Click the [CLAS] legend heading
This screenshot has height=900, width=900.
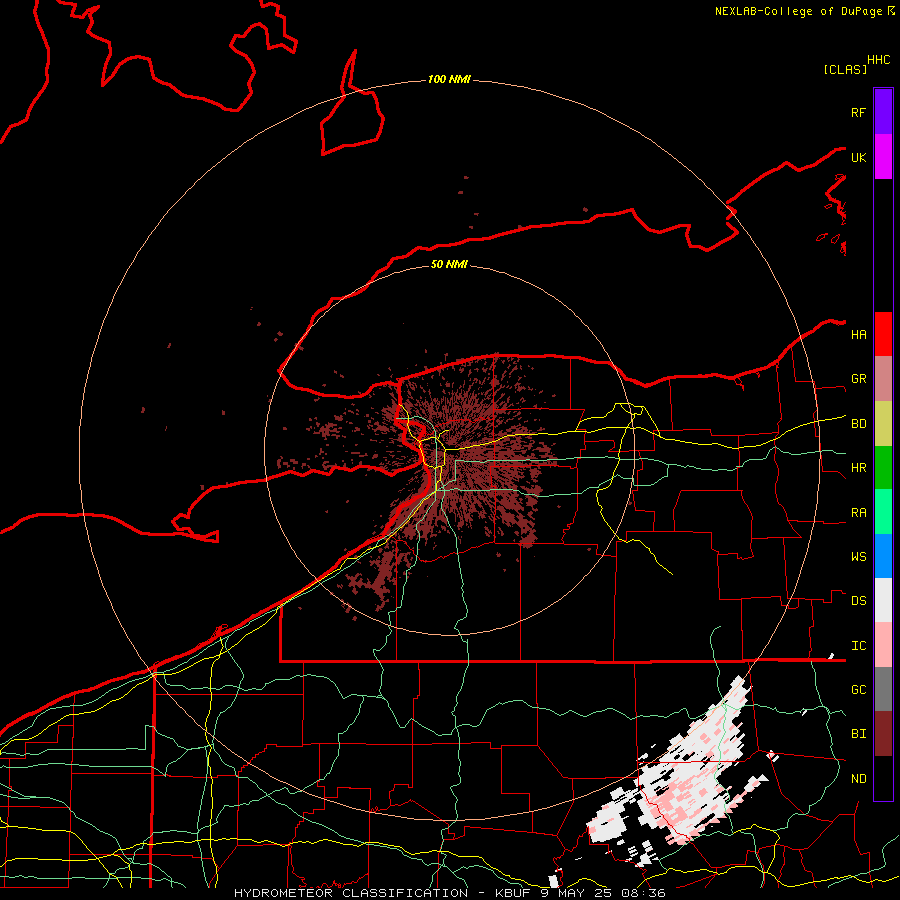click(x=845, y=69)
